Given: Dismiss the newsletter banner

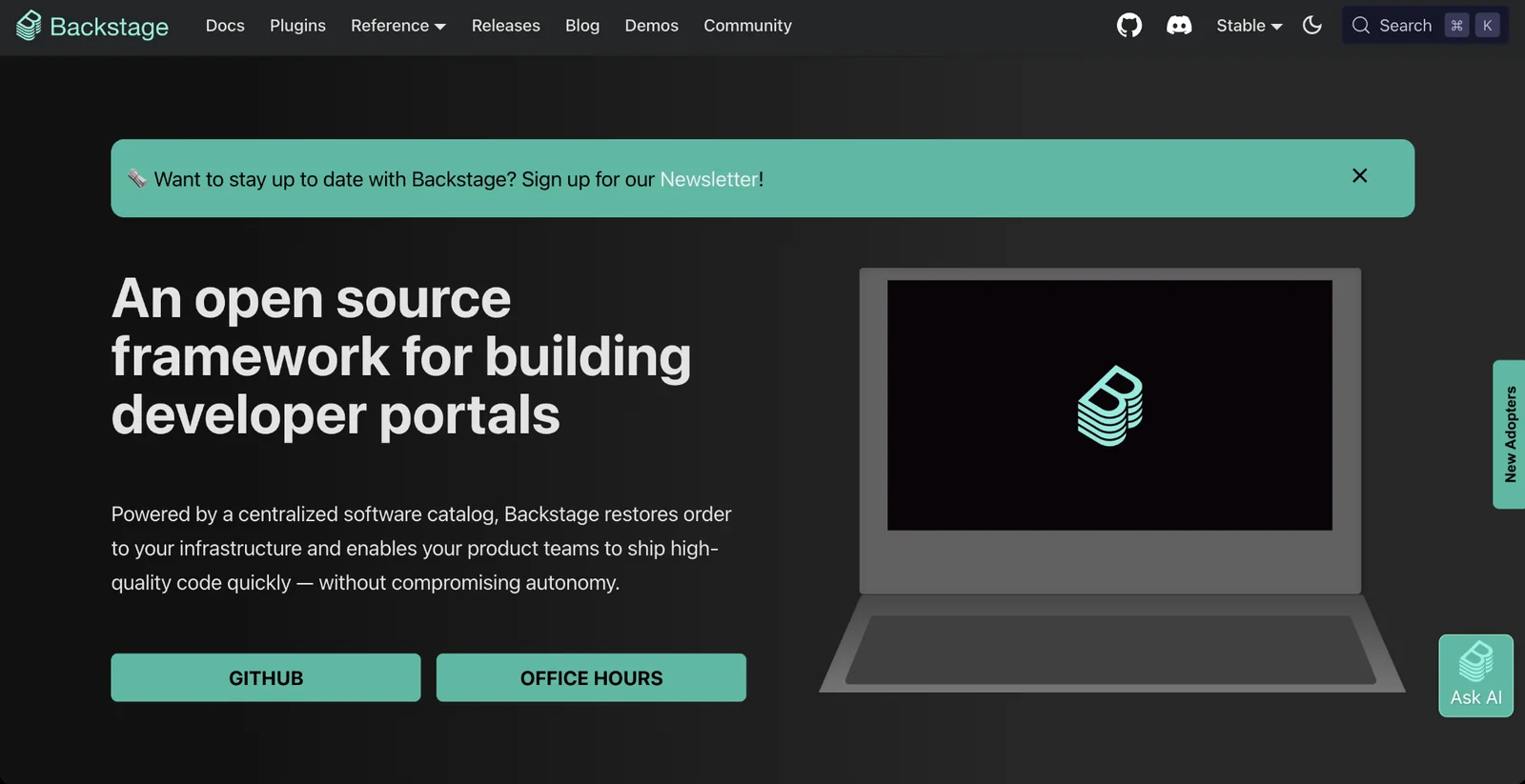Looking at the screenshot, I should [1360, 175].
